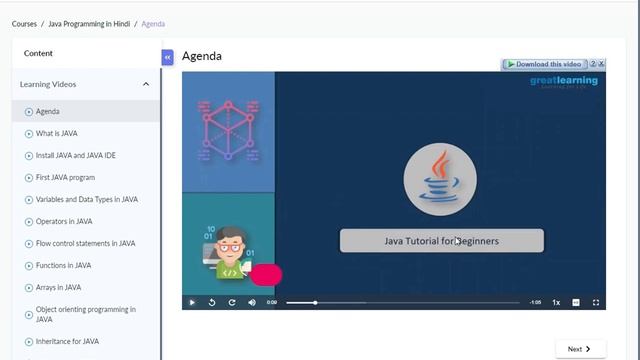The image size is (640, 360).
Task: Skip forward with the forward-arrow icon
Action: [232, 302]
